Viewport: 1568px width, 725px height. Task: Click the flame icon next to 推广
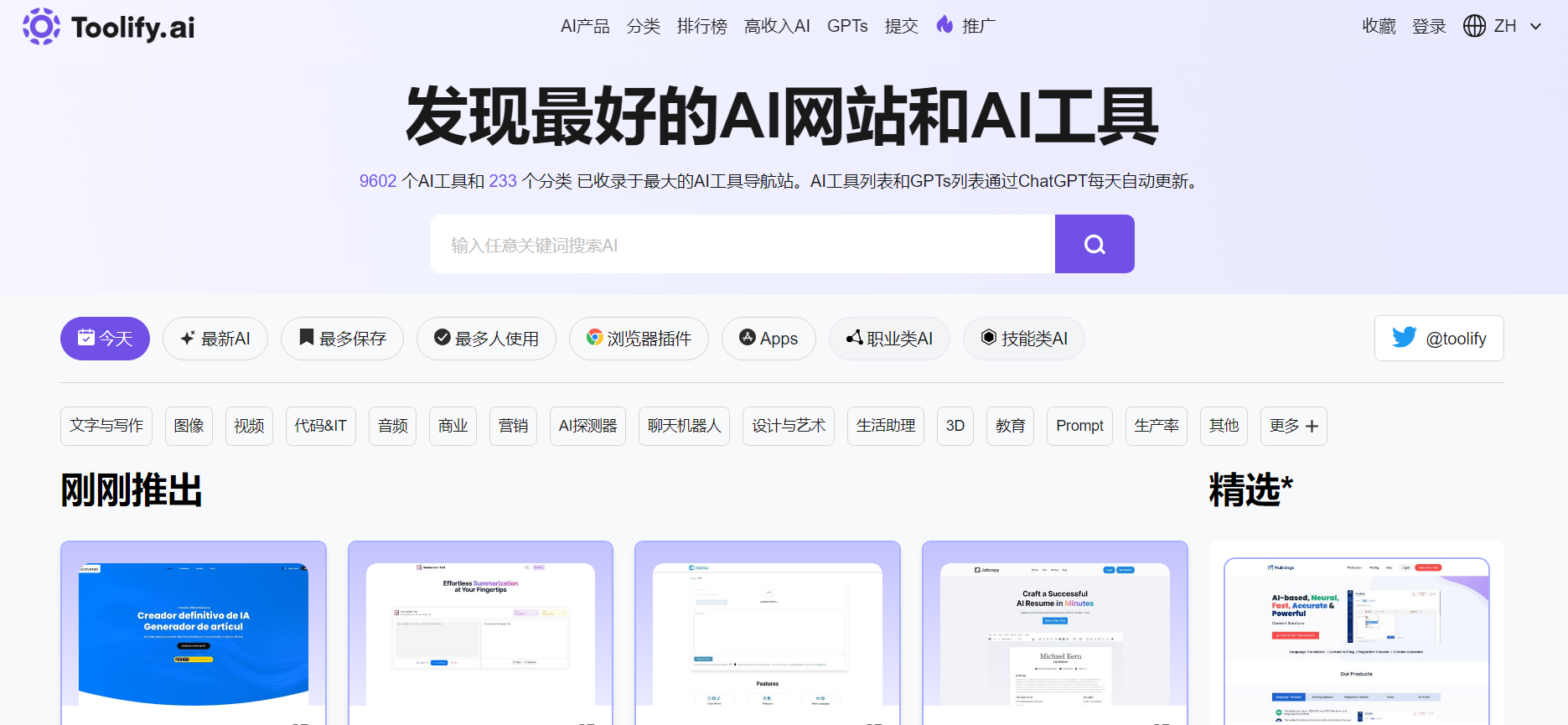pyautogui.click(x=944, y=25)
